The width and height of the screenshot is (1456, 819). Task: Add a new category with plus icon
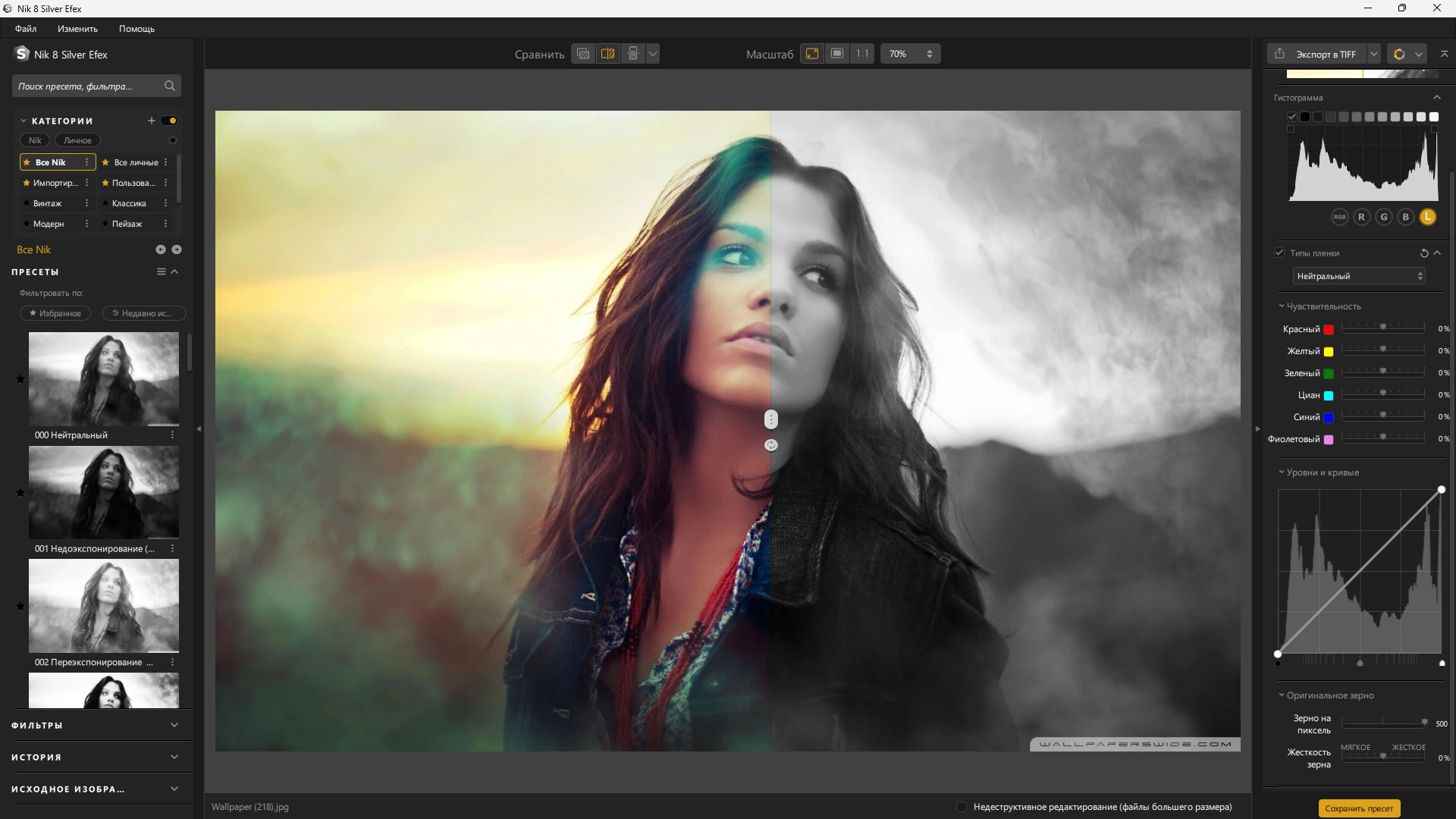point(151,121)
